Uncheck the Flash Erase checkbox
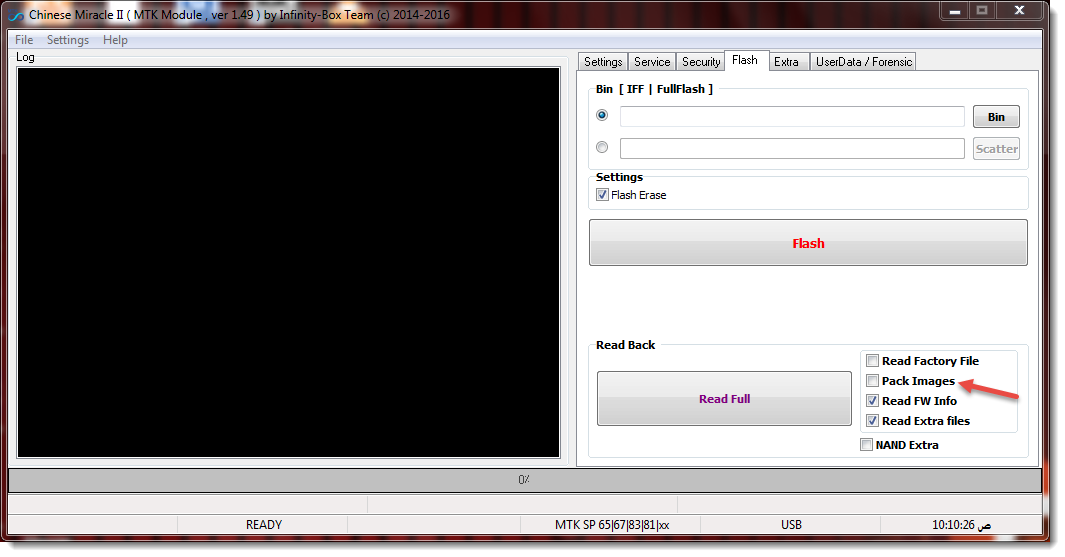The image size is (1065, 557). (602, 195)
